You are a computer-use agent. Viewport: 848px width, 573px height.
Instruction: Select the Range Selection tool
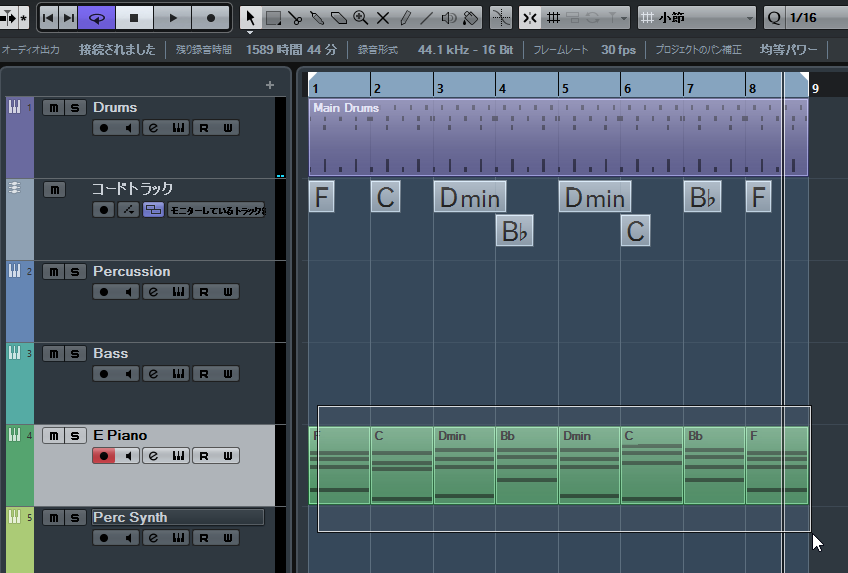(274, 18)
